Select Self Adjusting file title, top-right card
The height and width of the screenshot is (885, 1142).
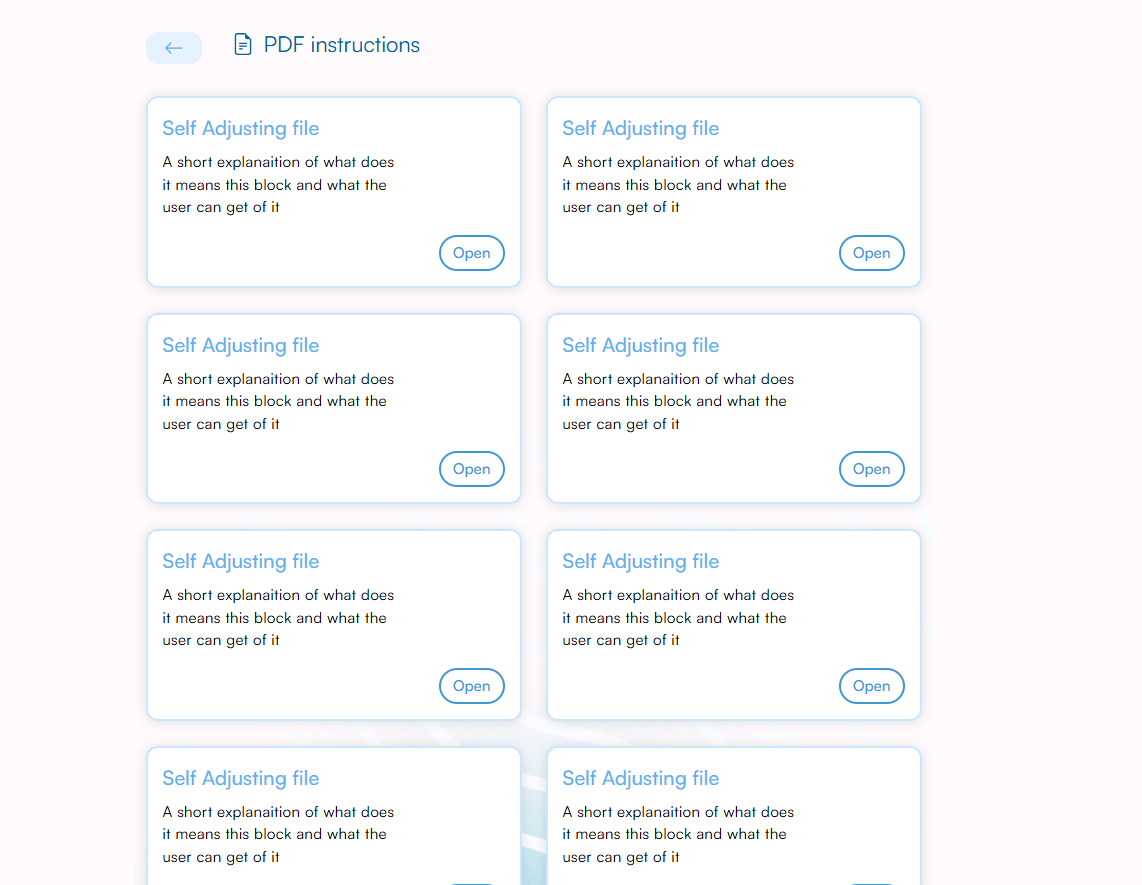point(640,128)
